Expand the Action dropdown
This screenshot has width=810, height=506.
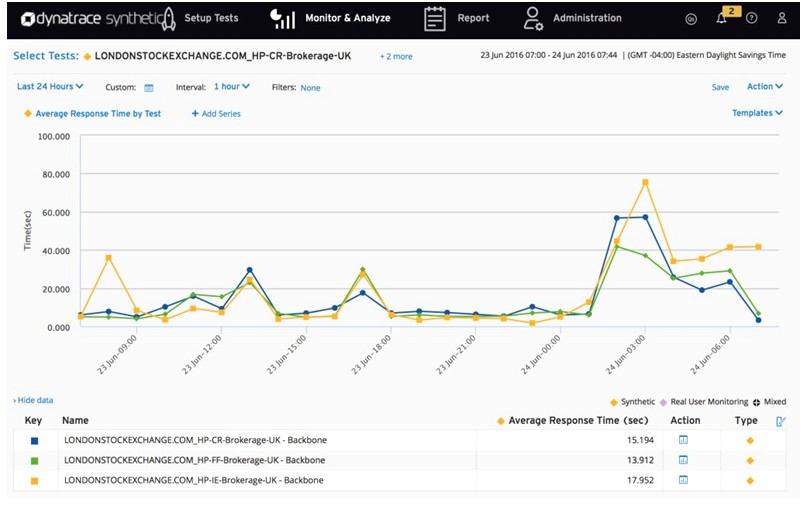765,87
